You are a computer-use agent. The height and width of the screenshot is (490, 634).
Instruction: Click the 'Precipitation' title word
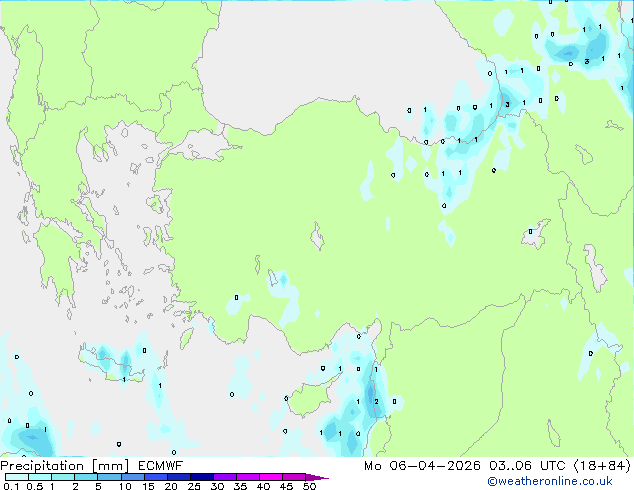click(42, 466)
